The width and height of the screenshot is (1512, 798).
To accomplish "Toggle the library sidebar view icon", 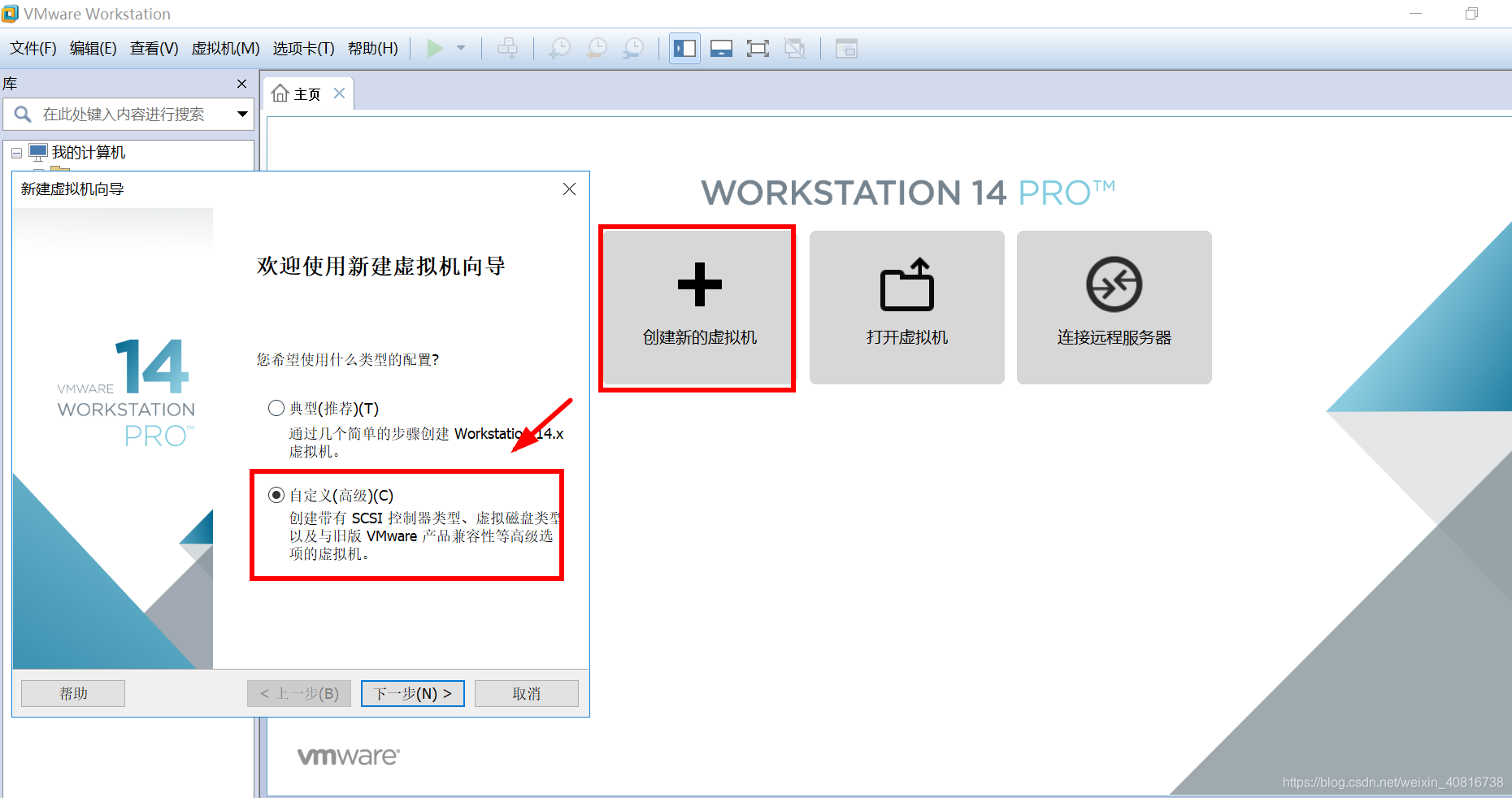I will pyautogui.click(x=684, y=49).
